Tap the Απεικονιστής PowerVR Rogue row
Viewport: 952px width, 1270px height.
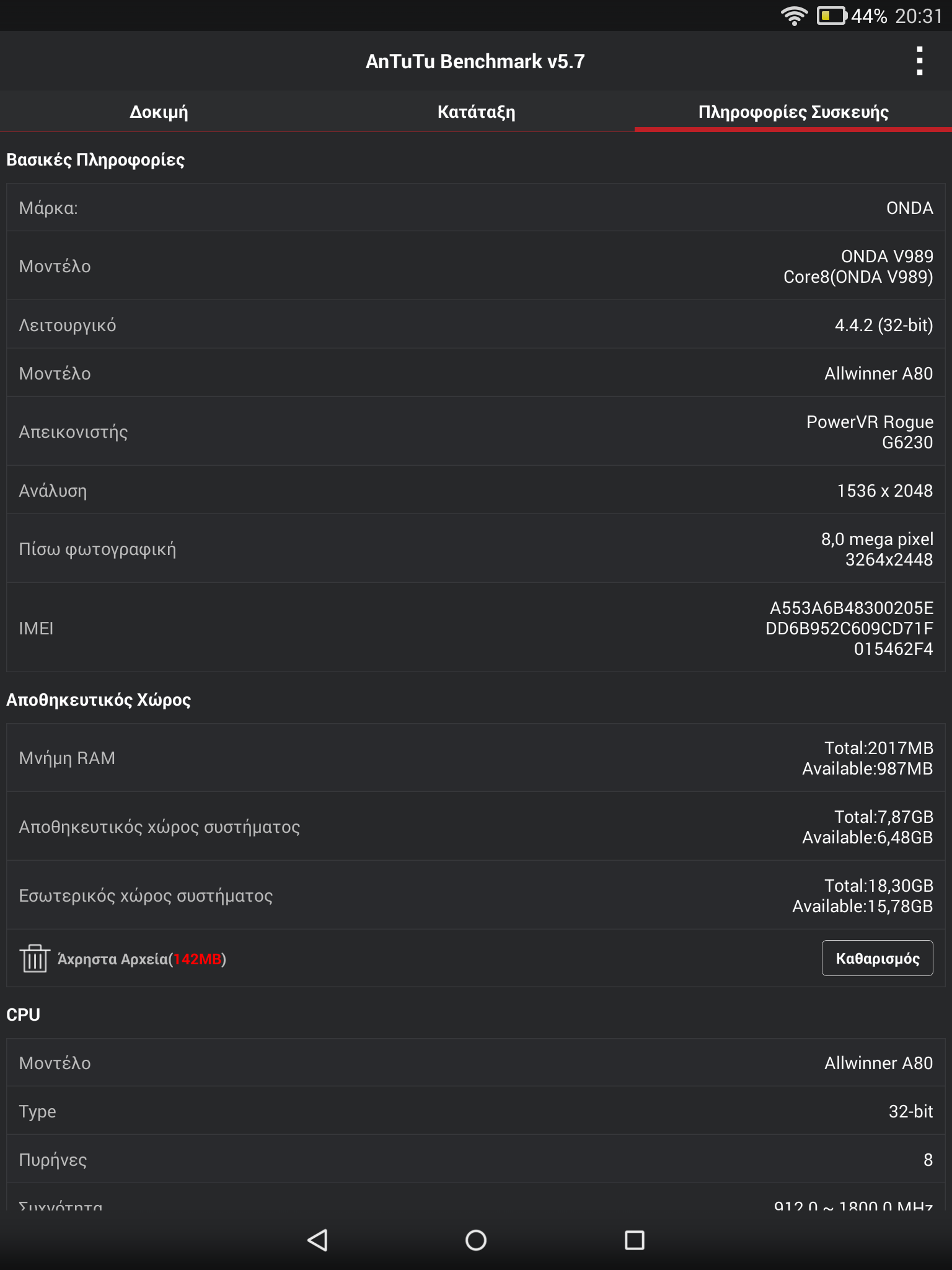(x=476, y=432)
